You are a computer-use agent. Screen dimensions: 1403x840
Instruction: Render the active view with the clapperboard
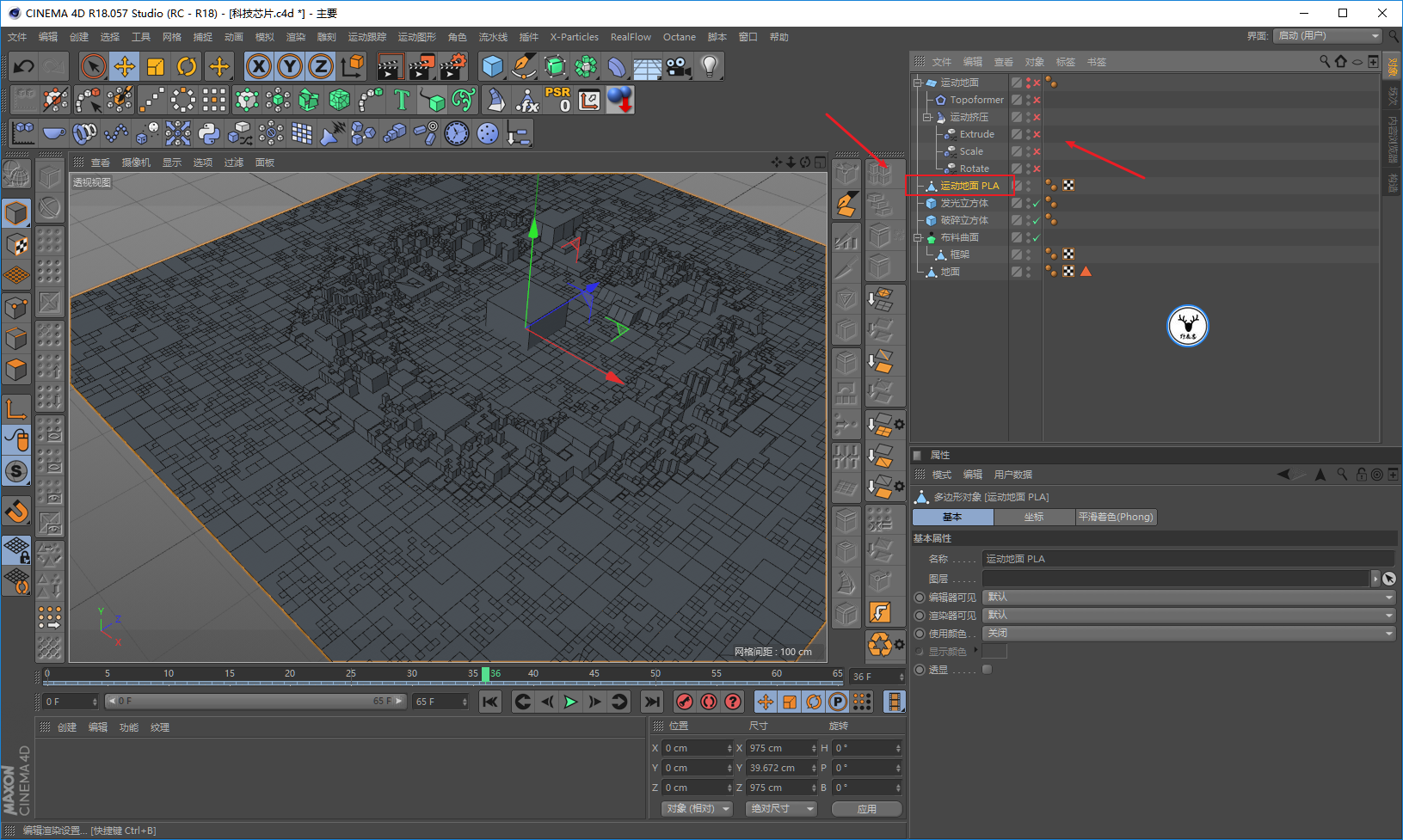pyautogui.click(x=390, y=66)
